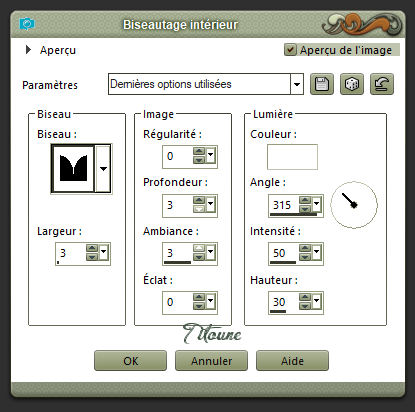The height and width of the screenshot is (412, 415).
Task: Increase the Angle value with up arrow
Action: click(x=305, y=200)
